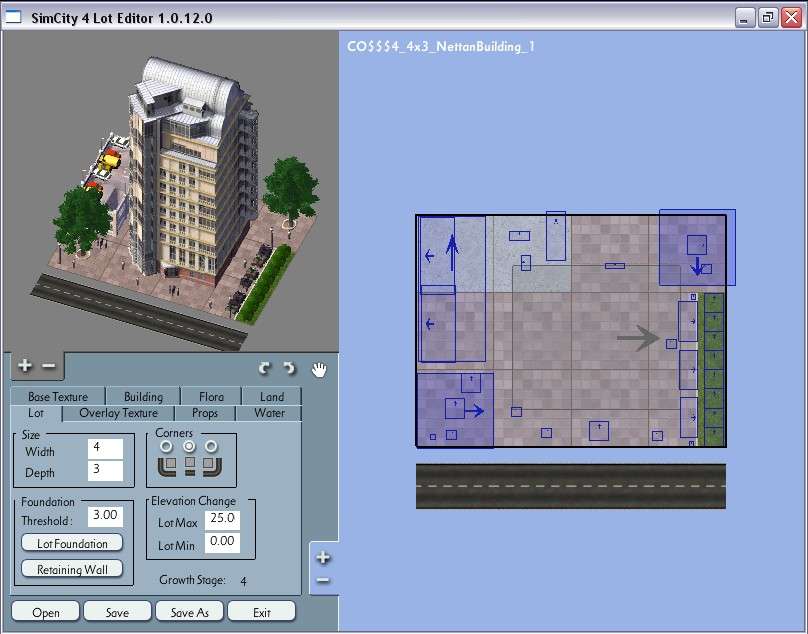Open the Water tab
Image resolution: width=808 pixels, height=634 pixels.
coord(269,413)
